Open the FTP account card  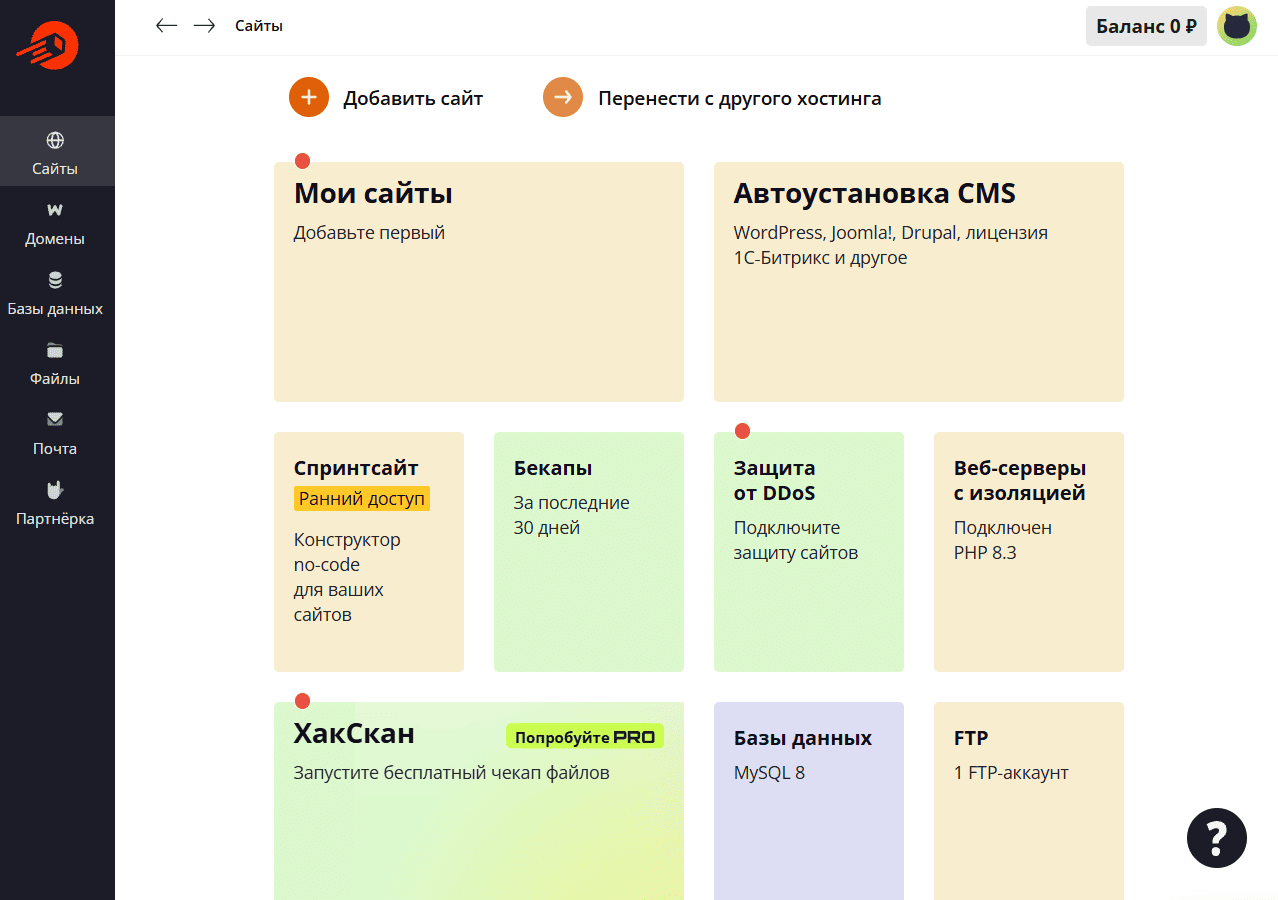click(x=1028, y=800)
